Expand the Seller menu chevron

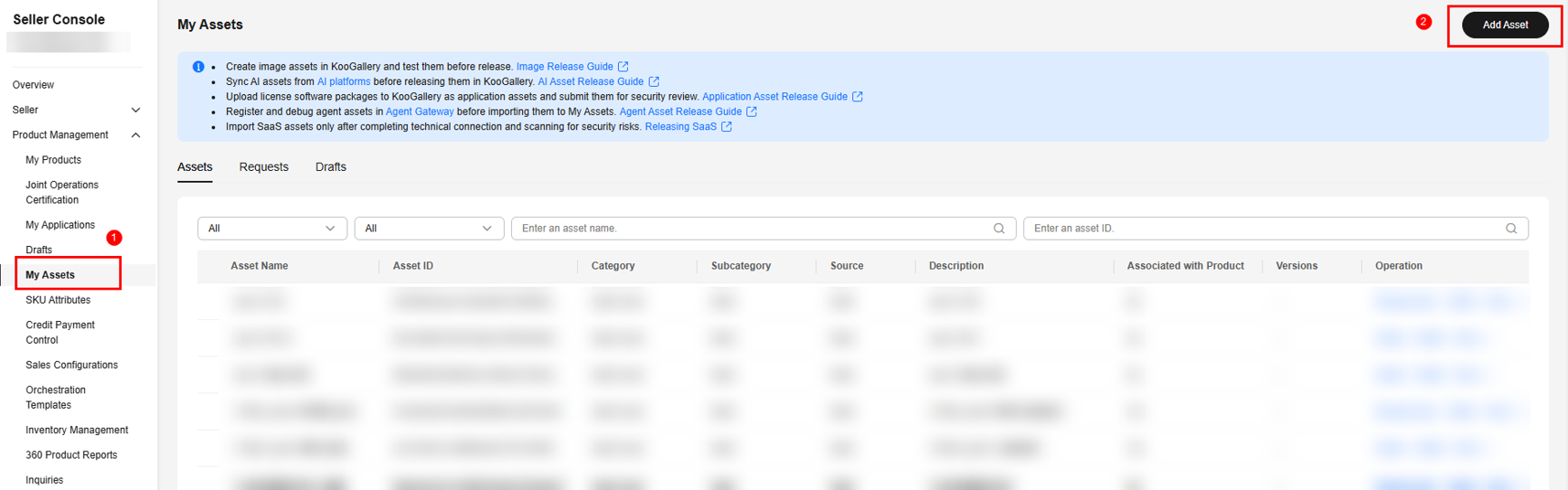[x=136, y=110]
